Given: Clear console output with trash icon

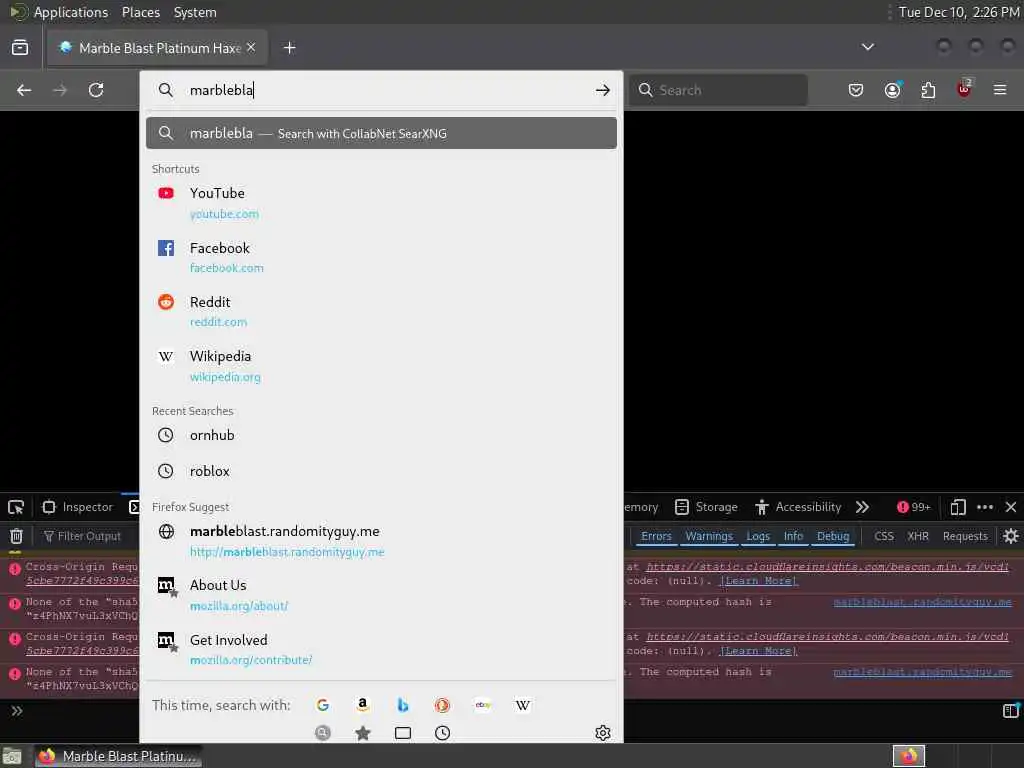Looking at the screenshot, I should point(16,536).
